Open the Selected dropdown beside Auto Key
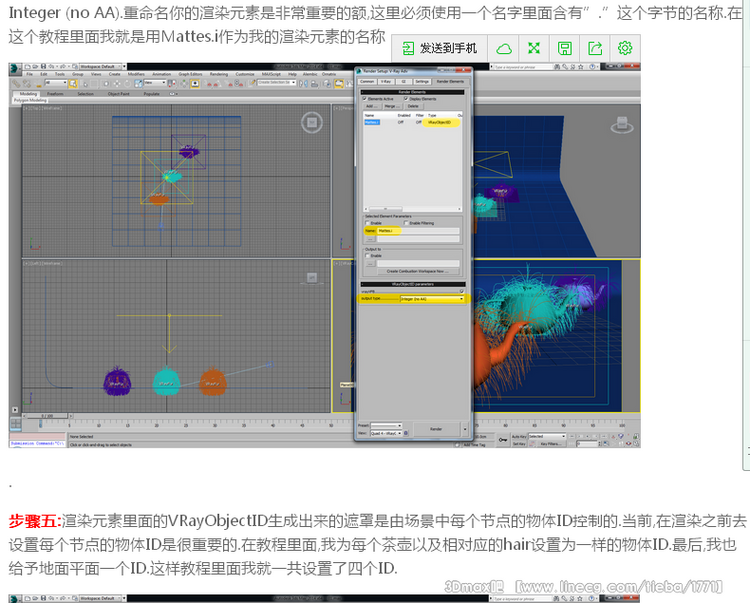The height and width of the screenshot is (603, 750). [x=547, y=437]
